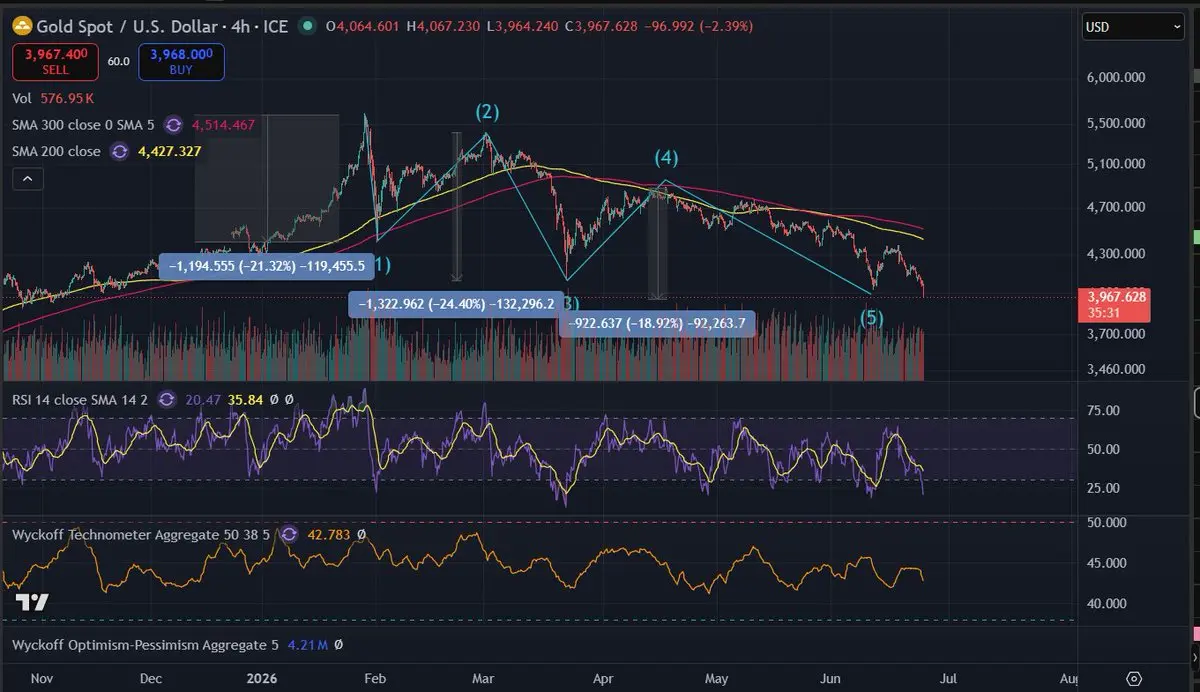Click the 60.0 spread value
The image size is (1200, 692).
(119, 61)
